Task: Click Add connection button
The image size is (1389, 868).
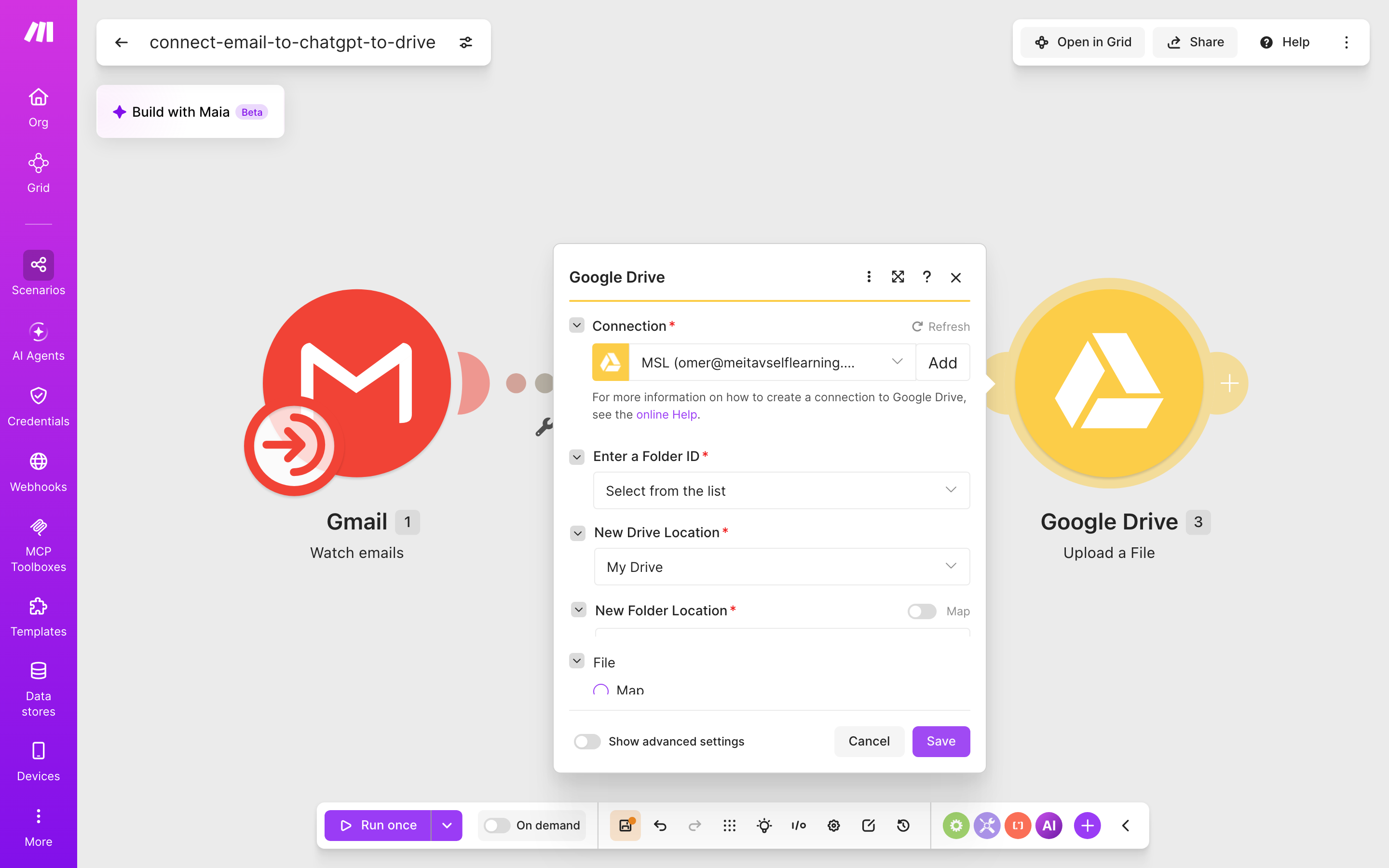Action: (x=942, y=362)
